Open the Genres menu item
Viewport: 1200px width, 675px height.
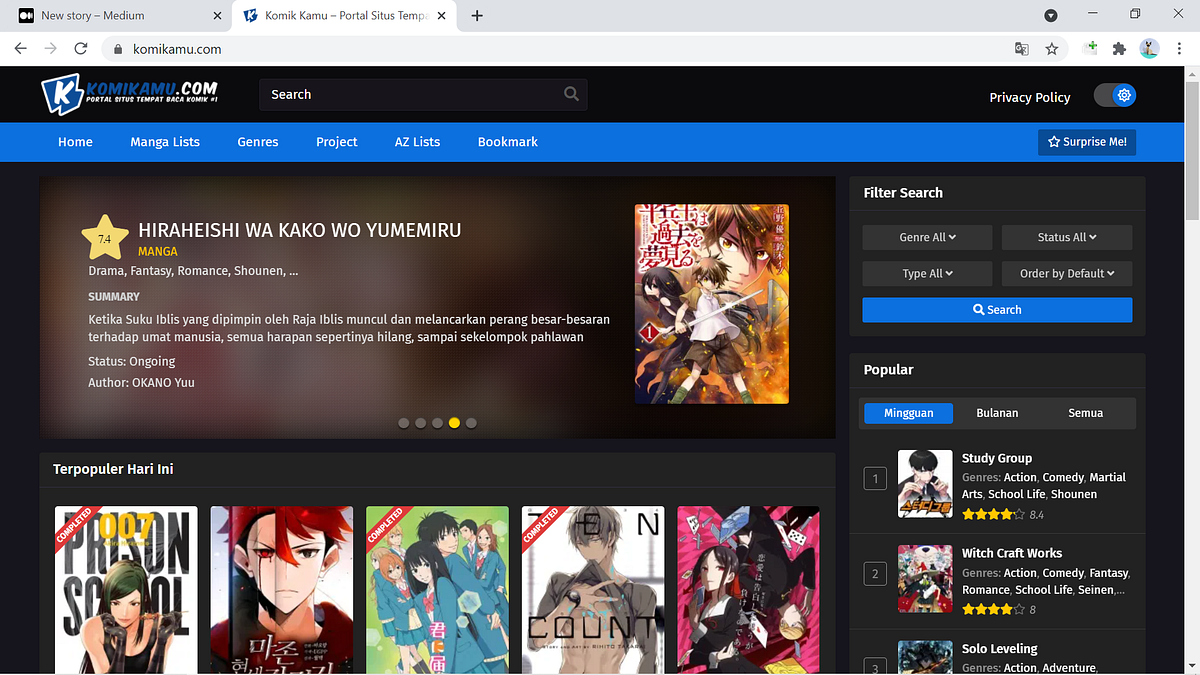tap(258, 142)
